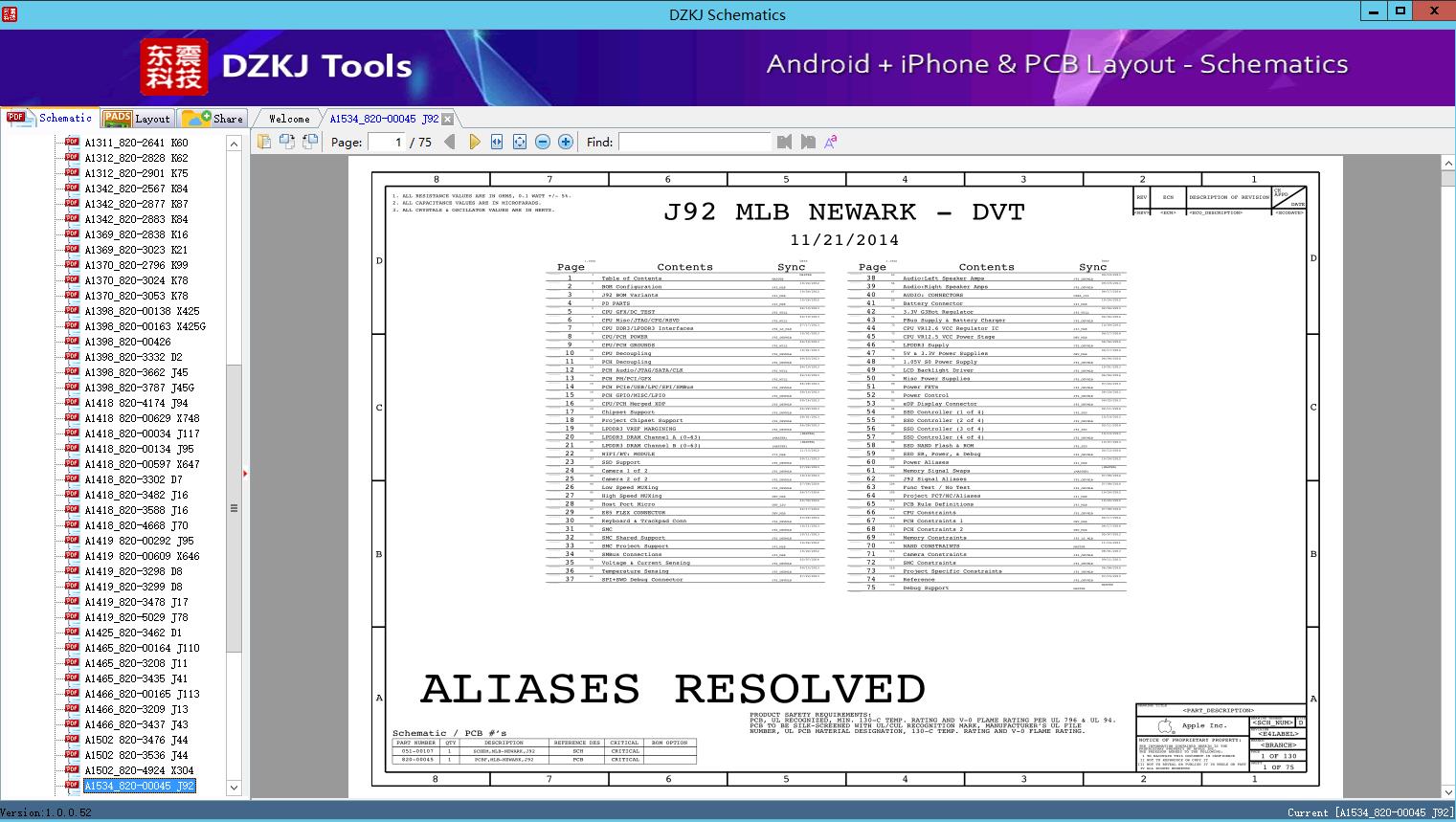Image resolution: width=1456 pixels, height=822 pixels.
Task: Open the Share tab
Action: [x=213, y=118]
